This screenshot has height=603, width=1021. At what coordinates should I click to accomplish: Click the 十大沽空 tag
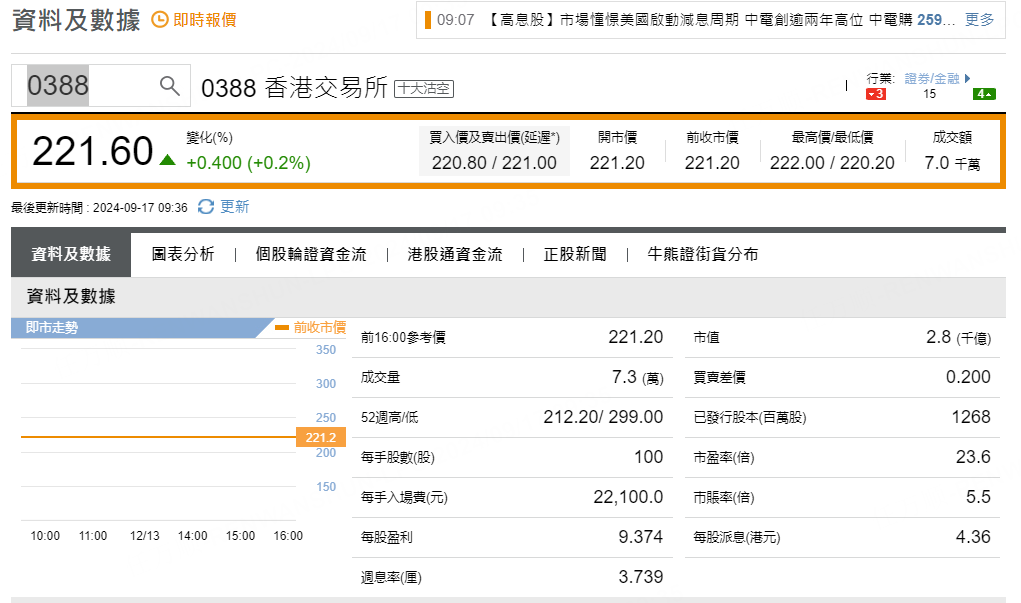tap(424, 89)
